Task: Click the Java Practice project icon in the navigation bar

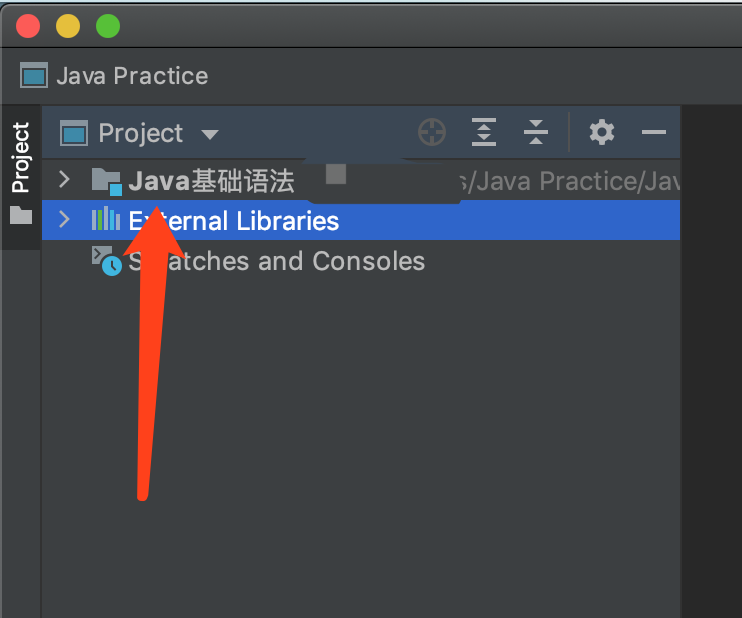Action: pos(34,76)
